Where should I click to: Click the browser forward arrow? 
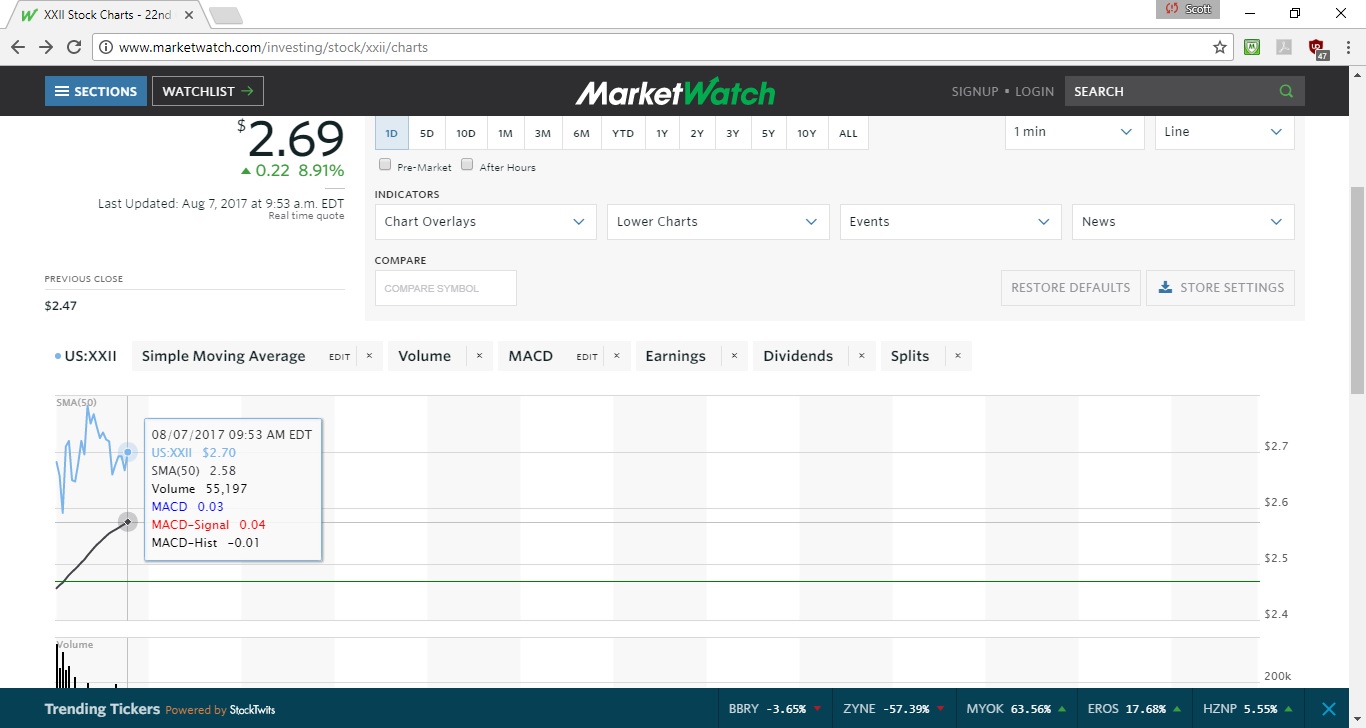(46, 47)
